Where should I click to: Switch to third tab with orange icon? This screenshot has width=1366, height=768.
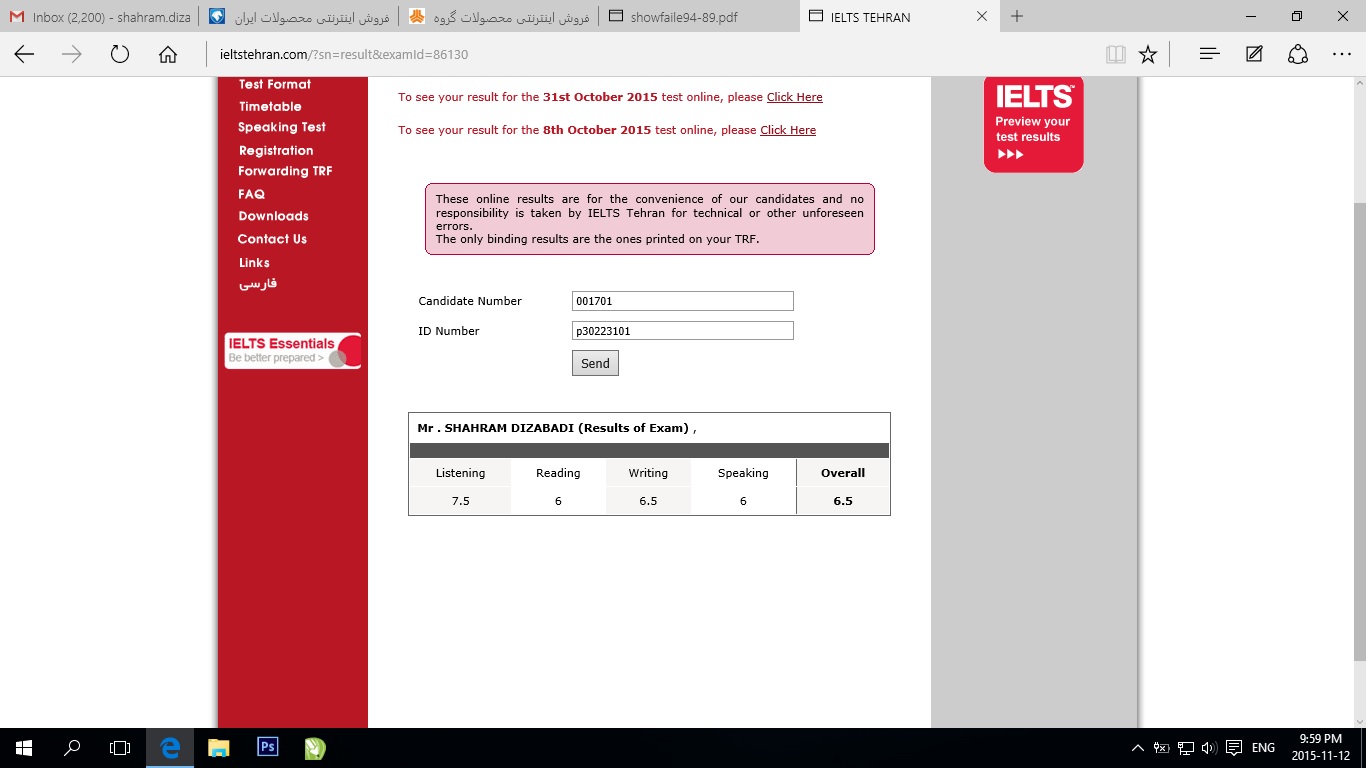pos(499,16)
